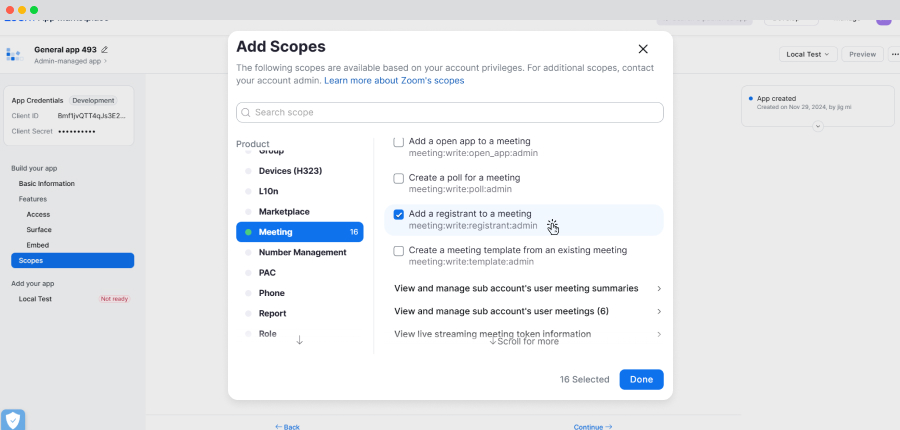Click the meeting:write:poll:admin scope text
This screenshot has height=430, width=900.
coord(460,189)
